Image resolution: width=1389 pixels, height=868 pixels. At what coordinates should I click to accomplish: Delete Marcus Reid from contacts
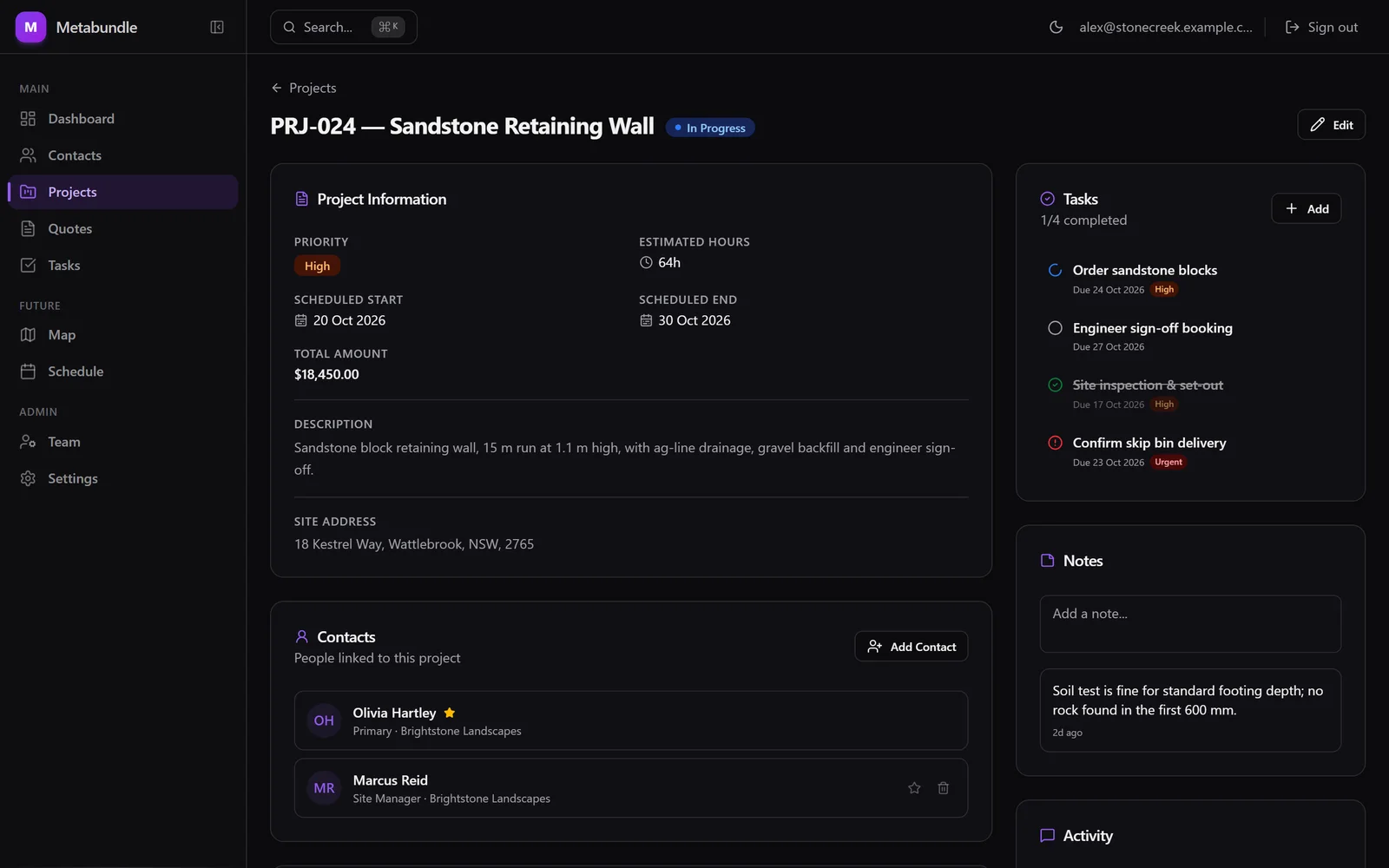pyautogui.click(x=943, y=788)
